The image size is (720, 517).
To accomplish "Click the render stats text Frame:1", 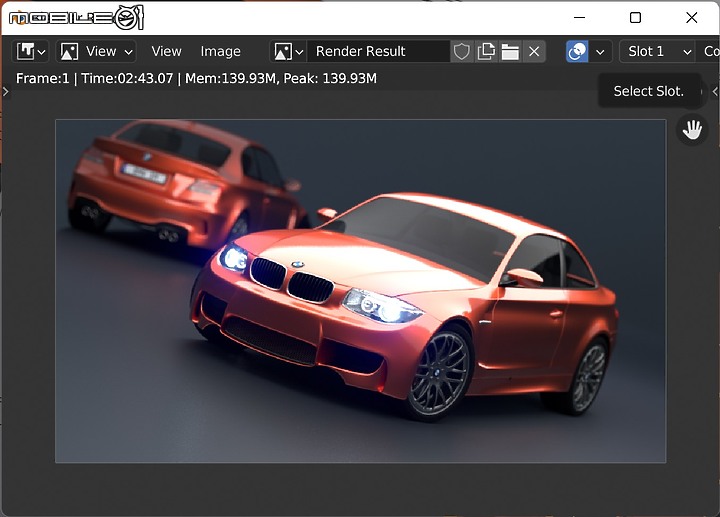I will pyautogui.click(x=42, y=79).
